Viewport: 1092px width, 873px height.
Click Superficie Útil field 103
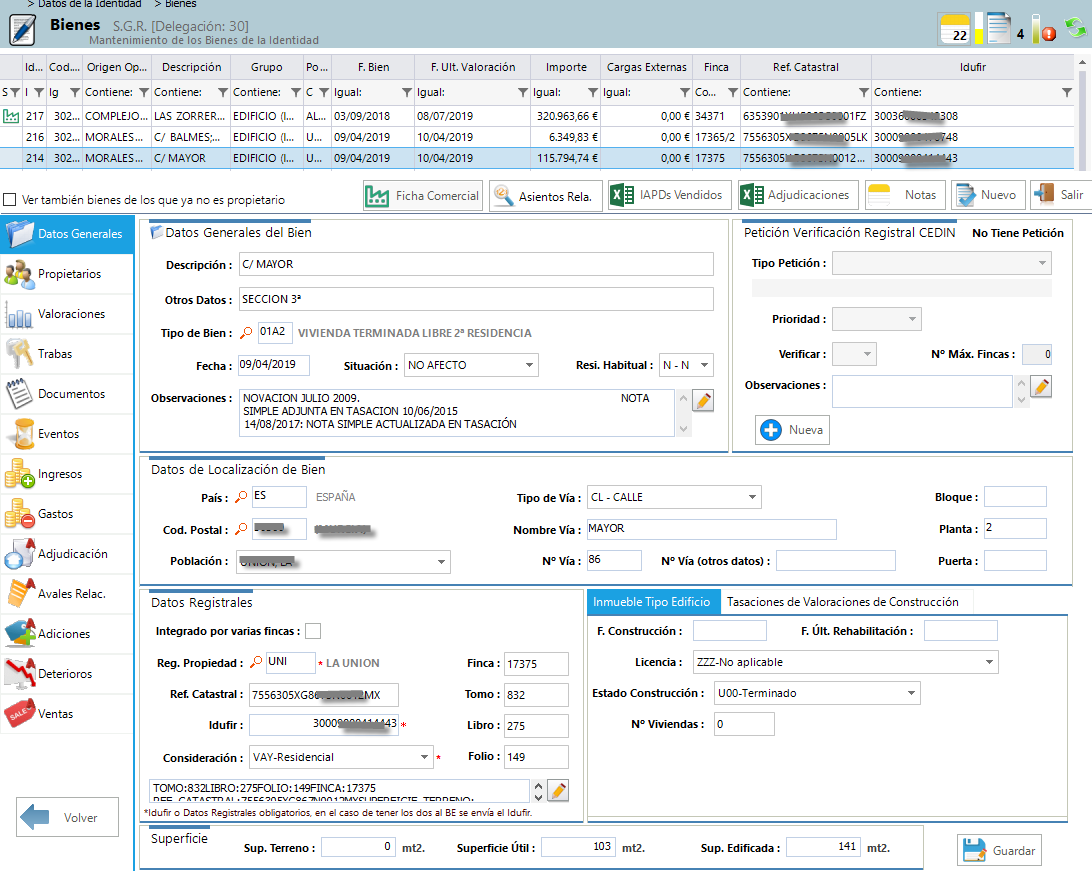(577, 847)
